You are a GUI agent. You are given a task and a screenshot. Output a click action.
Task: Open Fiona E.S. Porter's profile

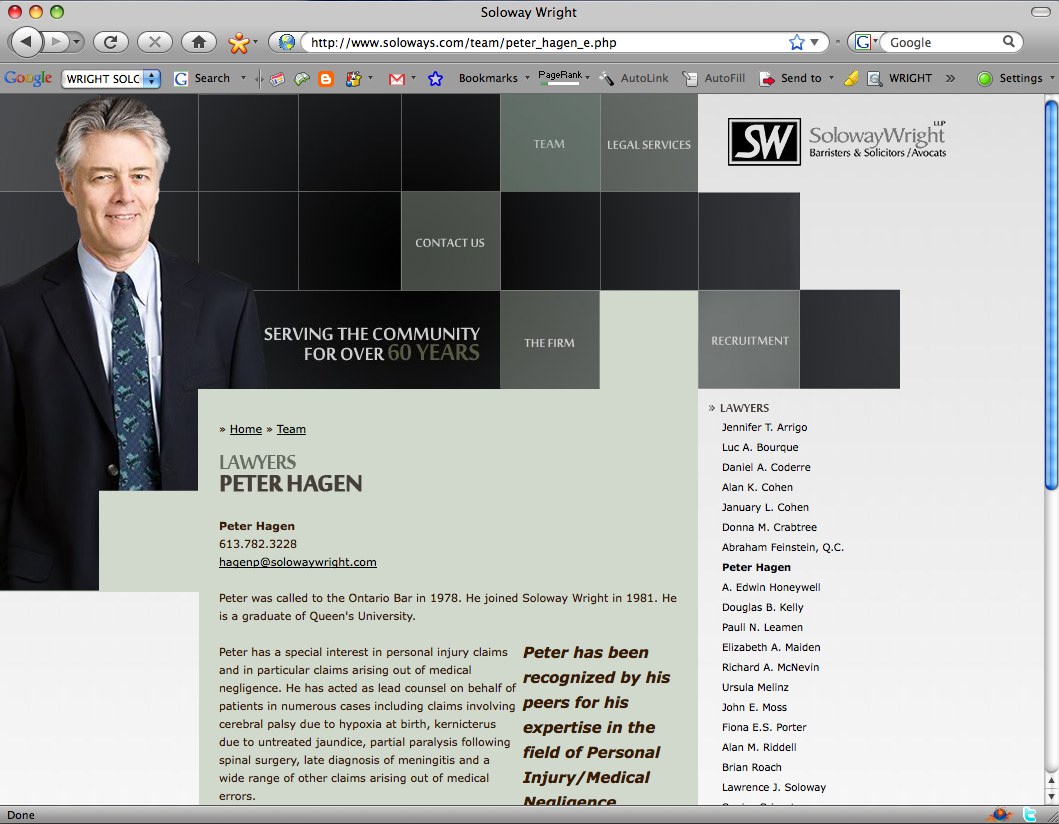coord(764,727)
